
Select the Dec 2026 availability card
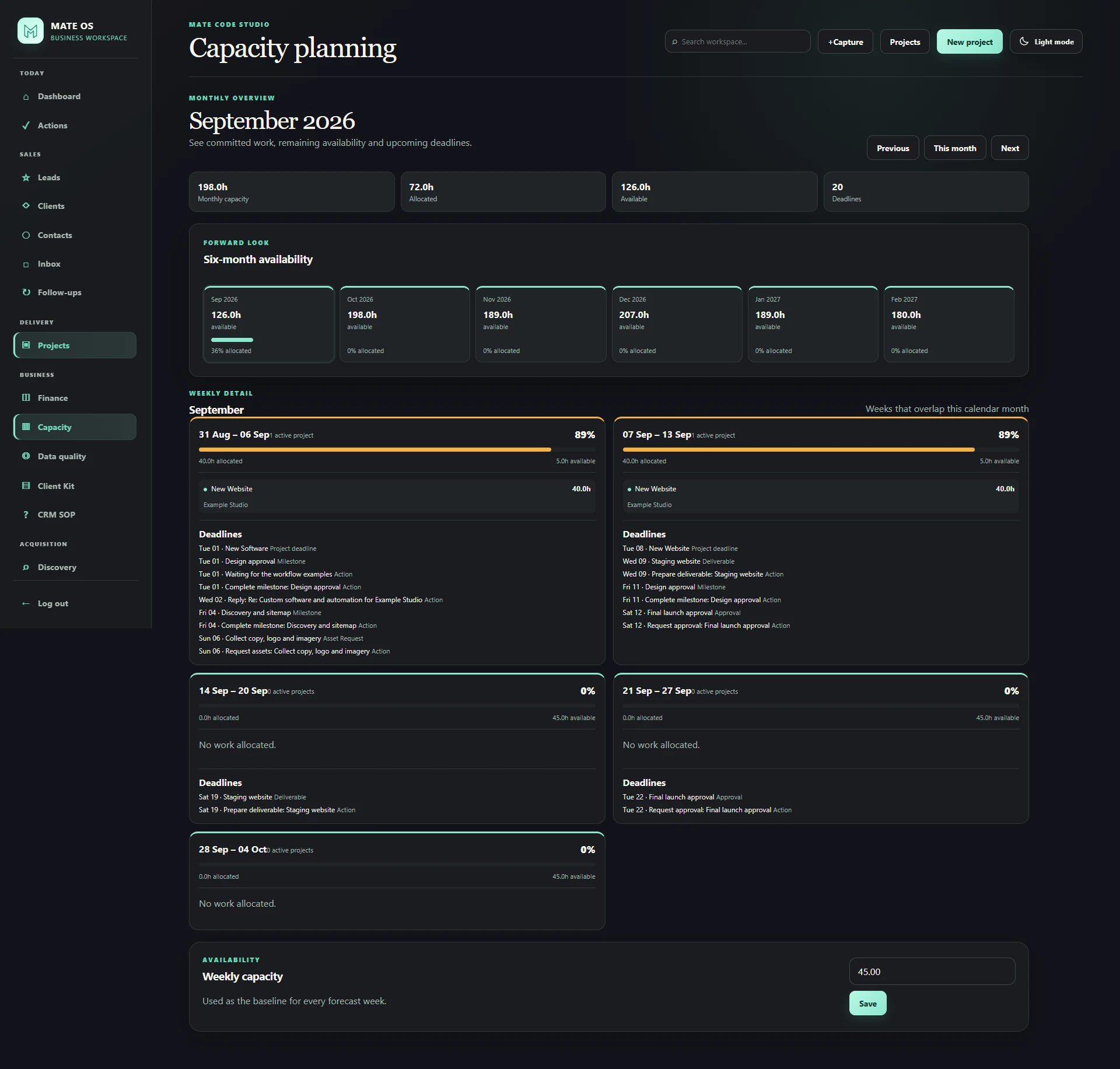[677, 324]
